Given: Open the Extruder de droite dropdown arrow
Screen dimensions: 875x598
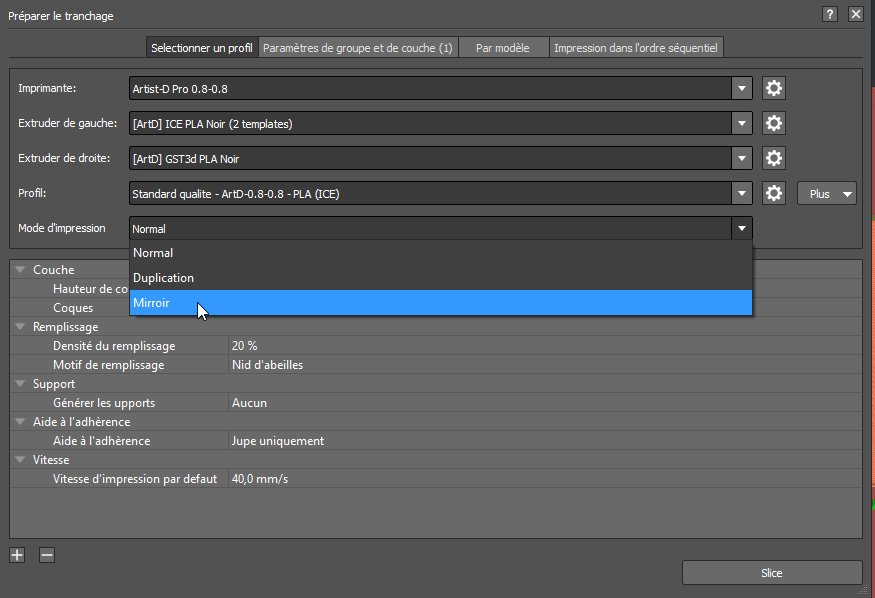Looking at the screenshot, I should (x=742, y=158).
